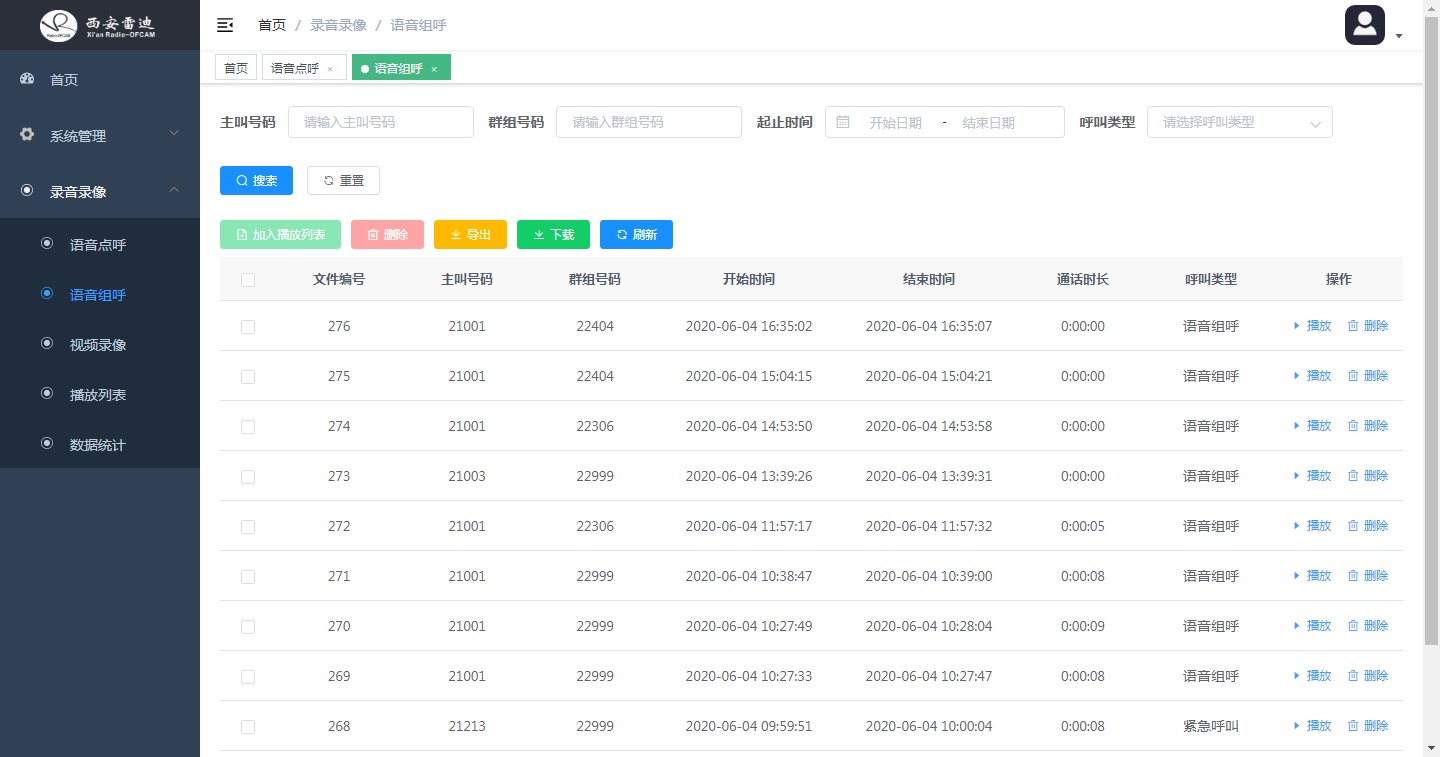Screen dimensions: 1440x757
Task: Check the box for file 270
Action: 248,627
